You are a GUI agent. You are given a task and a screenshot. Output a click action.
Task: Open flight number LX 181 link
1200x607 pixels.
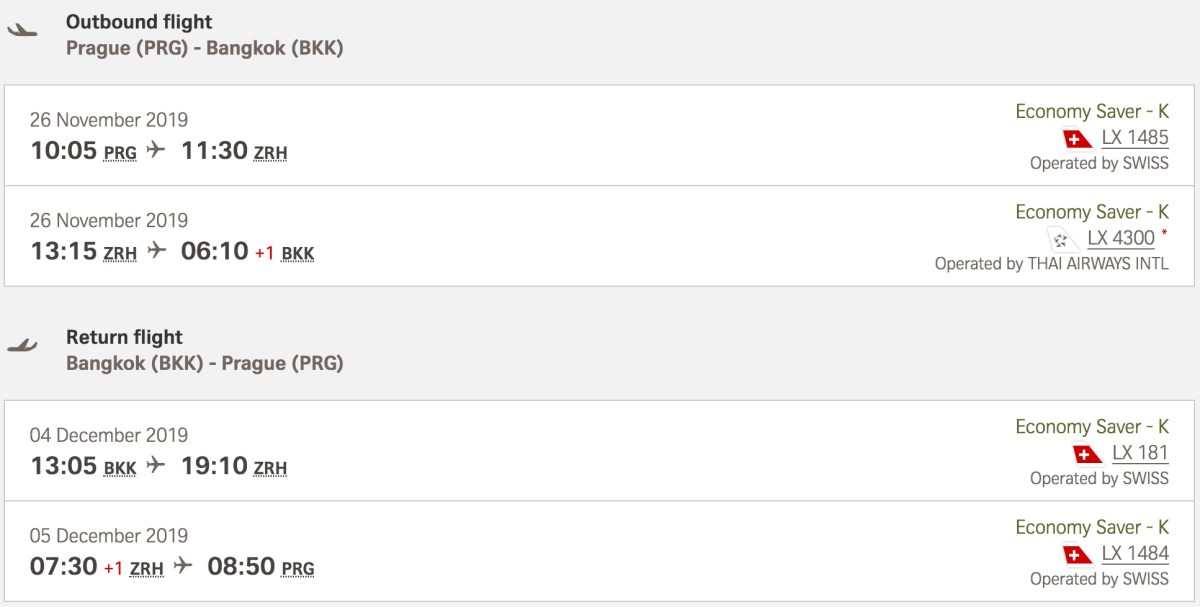coord(1140,453)
